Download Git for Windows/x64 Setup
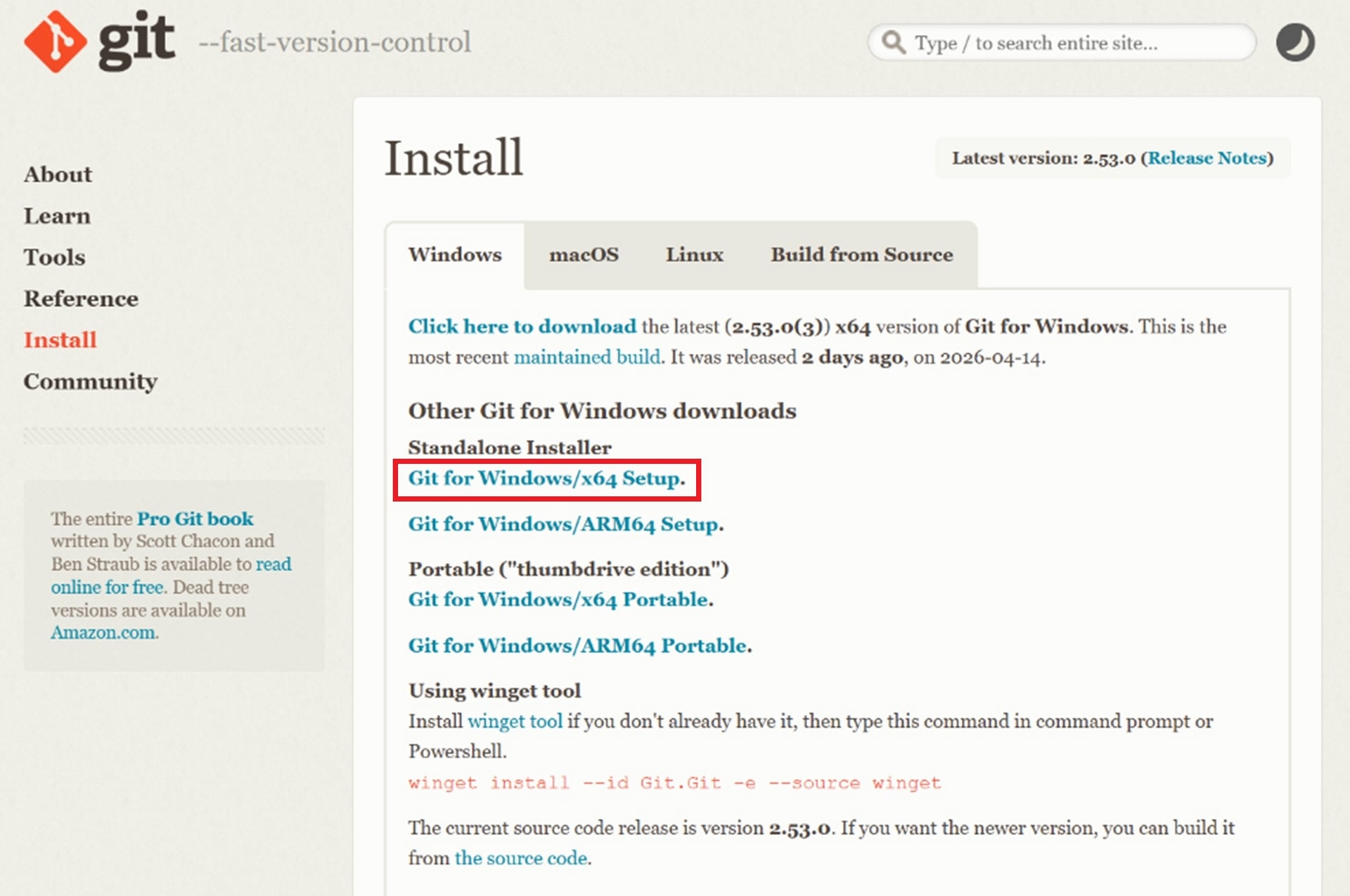The image size is (1350, 896). [546, 479]
